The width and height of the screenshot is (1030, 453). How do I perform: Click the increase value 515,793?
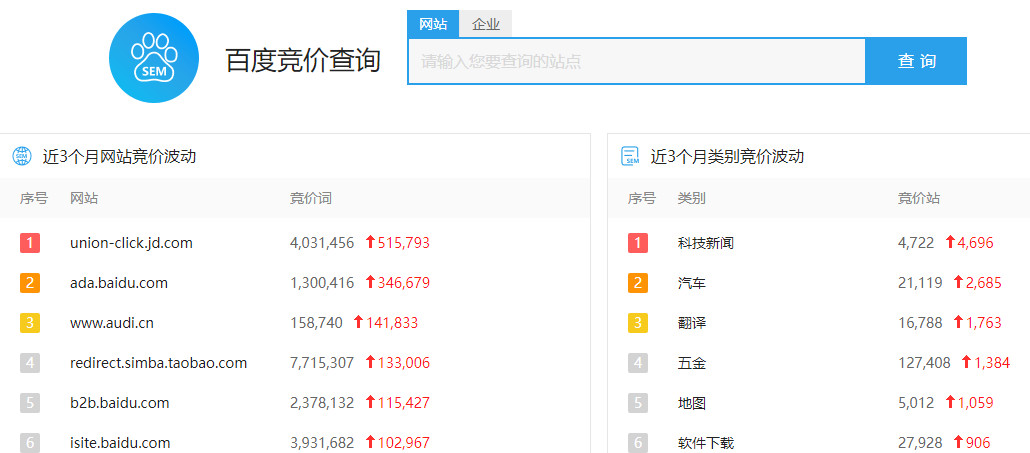tap(403, 243)
